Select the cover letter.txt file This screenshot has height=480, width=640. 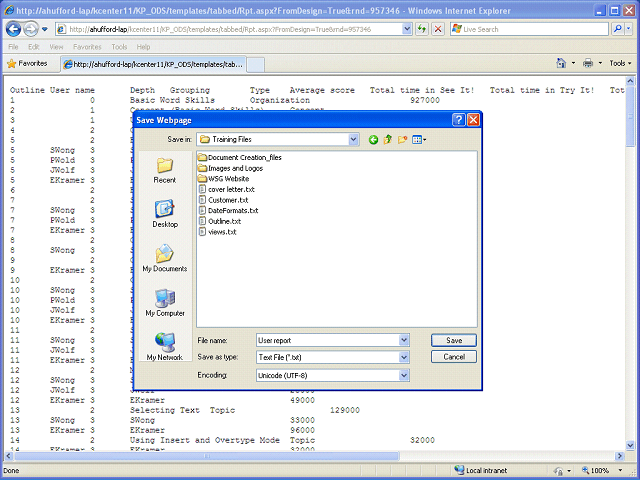click(227, 189)
